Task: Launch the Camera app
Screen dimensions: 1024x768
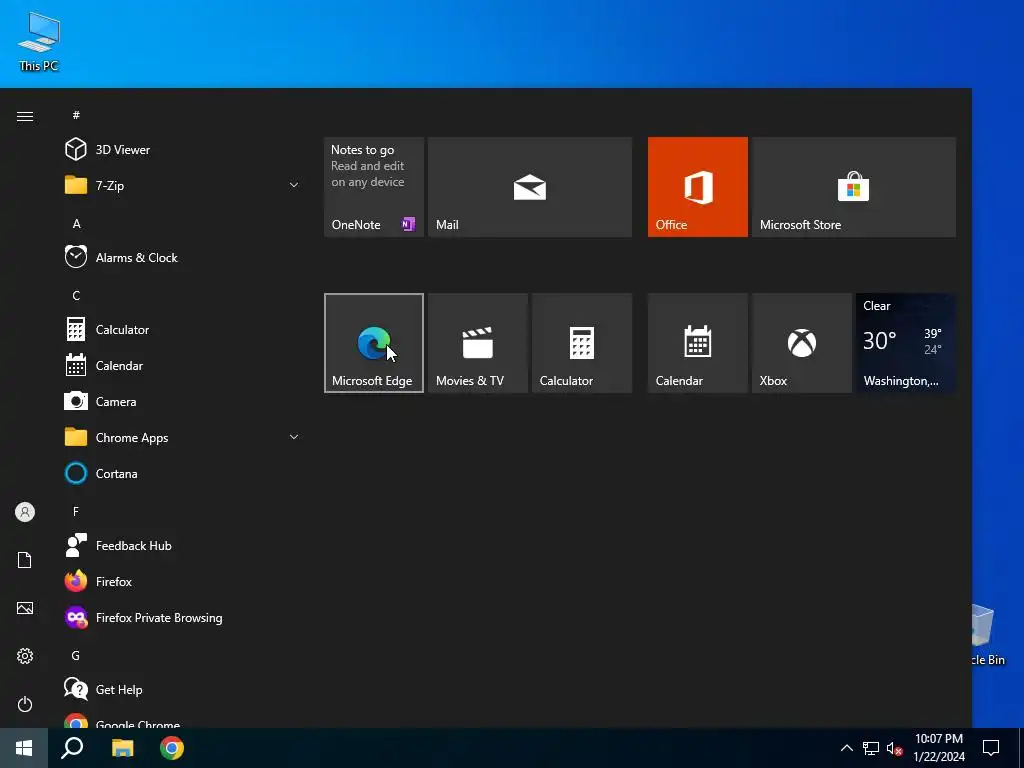Action: click(x=180, y=402)
